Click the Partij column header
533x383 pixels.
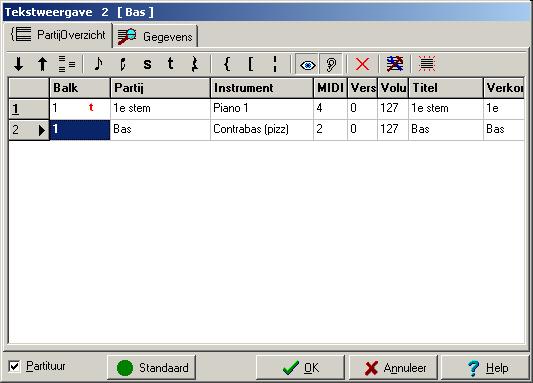[160, 88]
